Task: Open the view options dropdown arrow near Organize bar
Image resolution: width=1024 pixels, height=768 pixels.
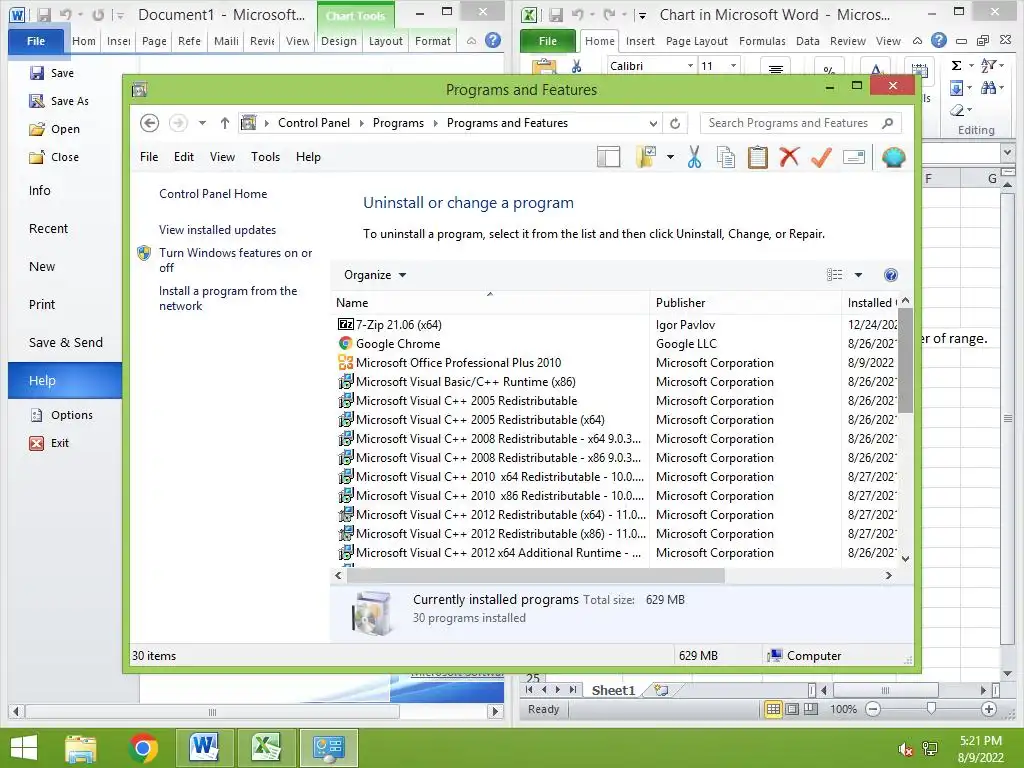Action: click(x=858, y=275)
